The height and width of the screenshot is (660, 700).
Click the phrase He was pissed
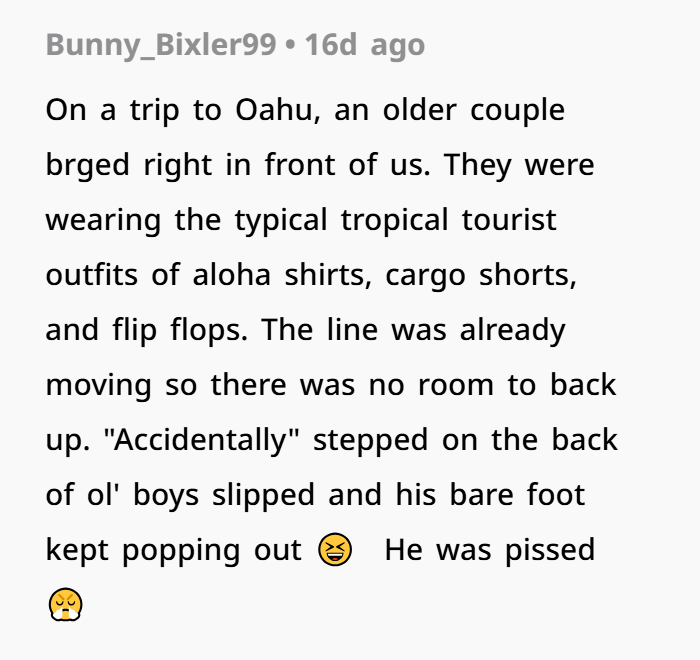pos(490,550)
